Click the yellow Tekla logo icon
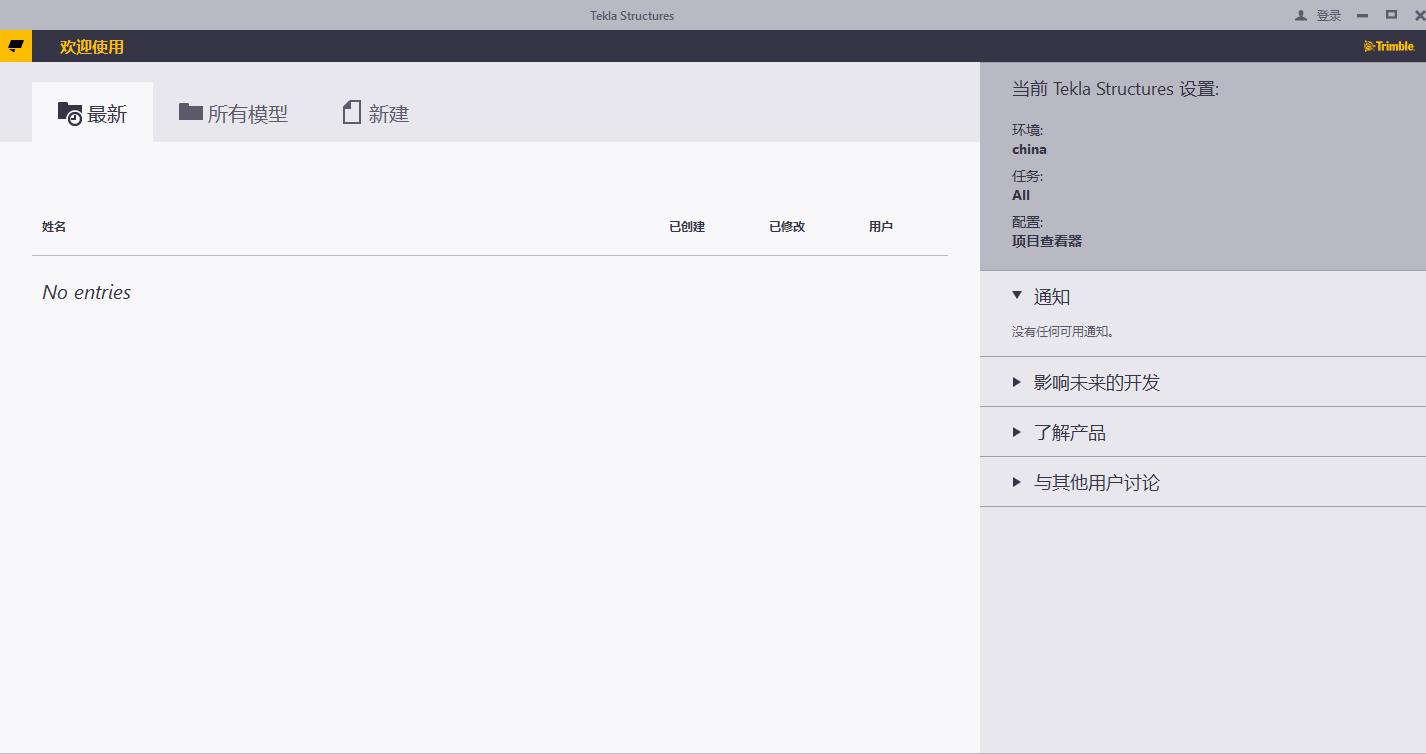This screenshot has width=1426, height=754. (16, 46)
